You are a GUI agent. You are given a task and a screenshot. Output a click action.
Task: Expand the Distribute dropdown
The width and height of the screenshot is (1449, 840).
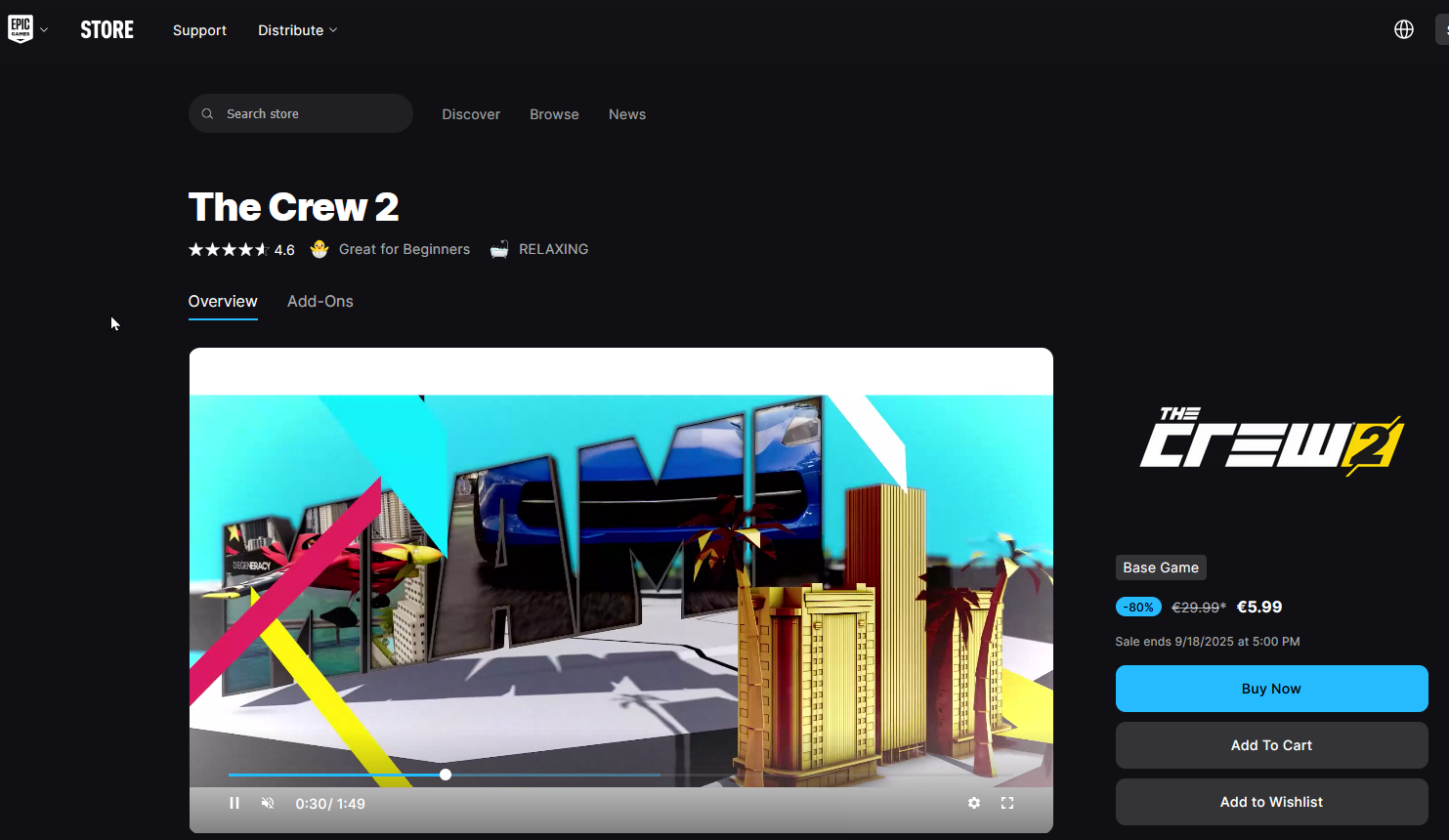coord(297,30)
